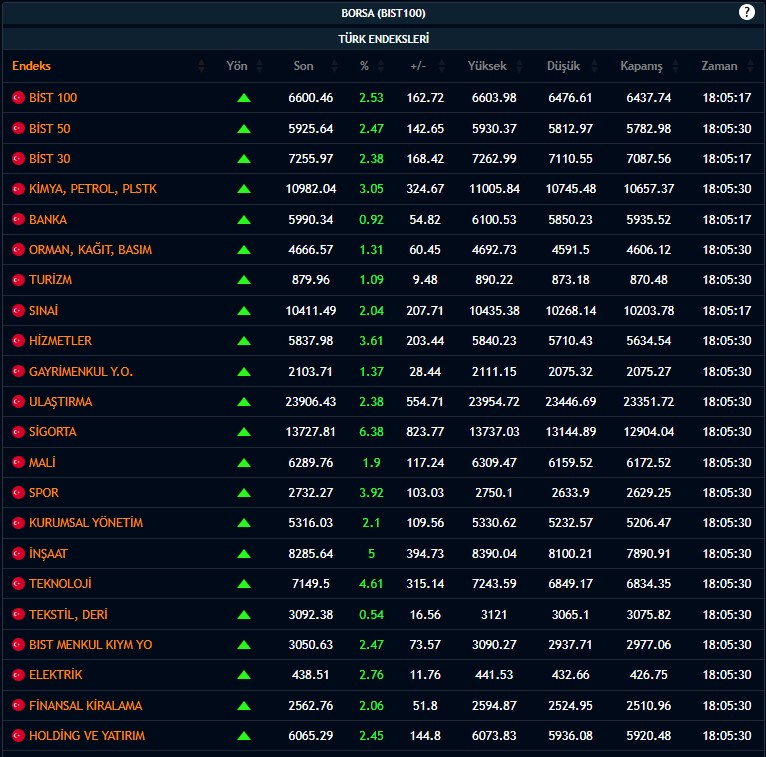Click the green up arrow in HOLDİNG VE YATIRIM row

pyautogui.click(x=244, y=736)
